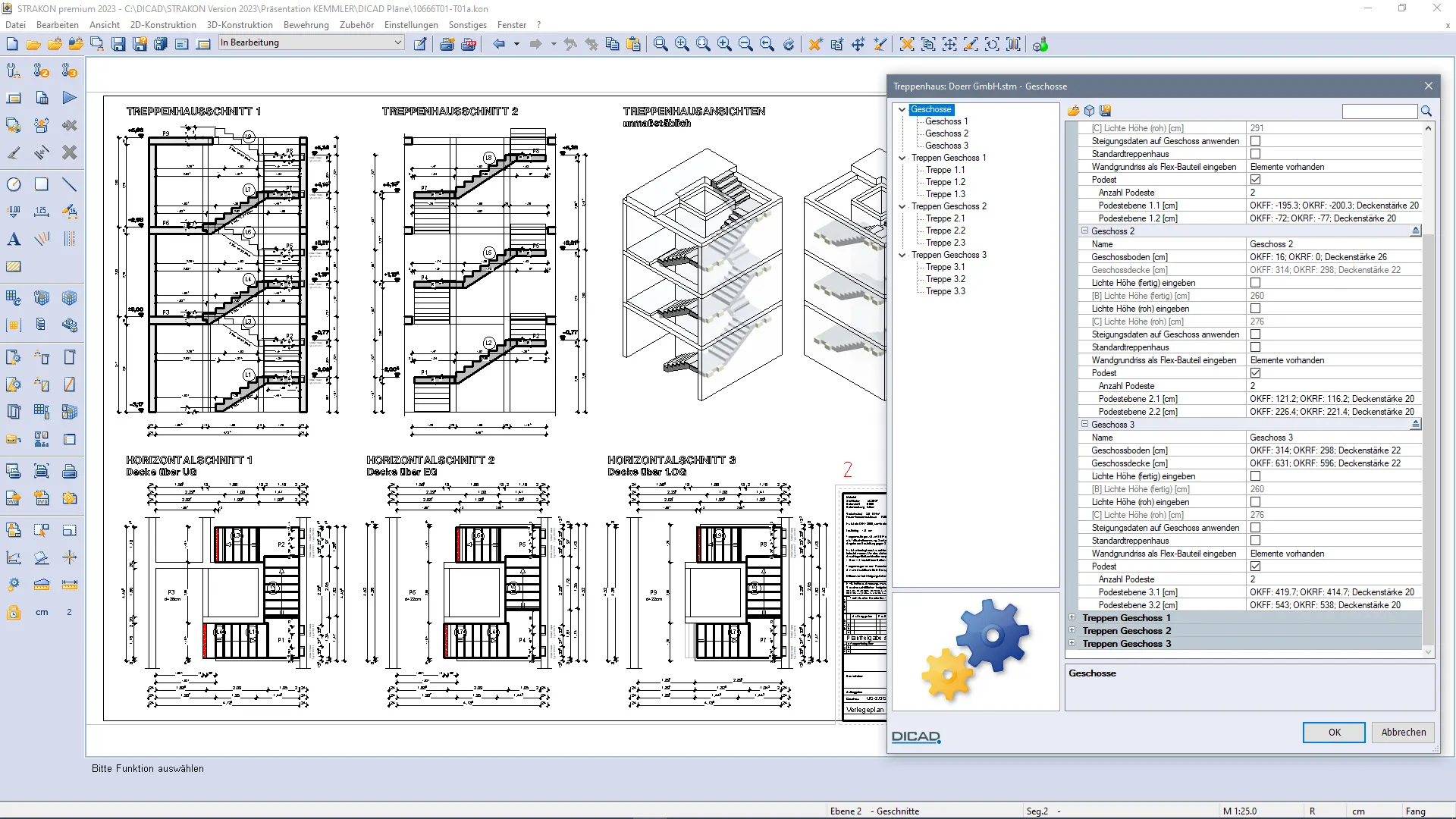Click the circle drawing tool icon
The width and height of the screenshot is (1456, 819).
[x=14, y=184]
